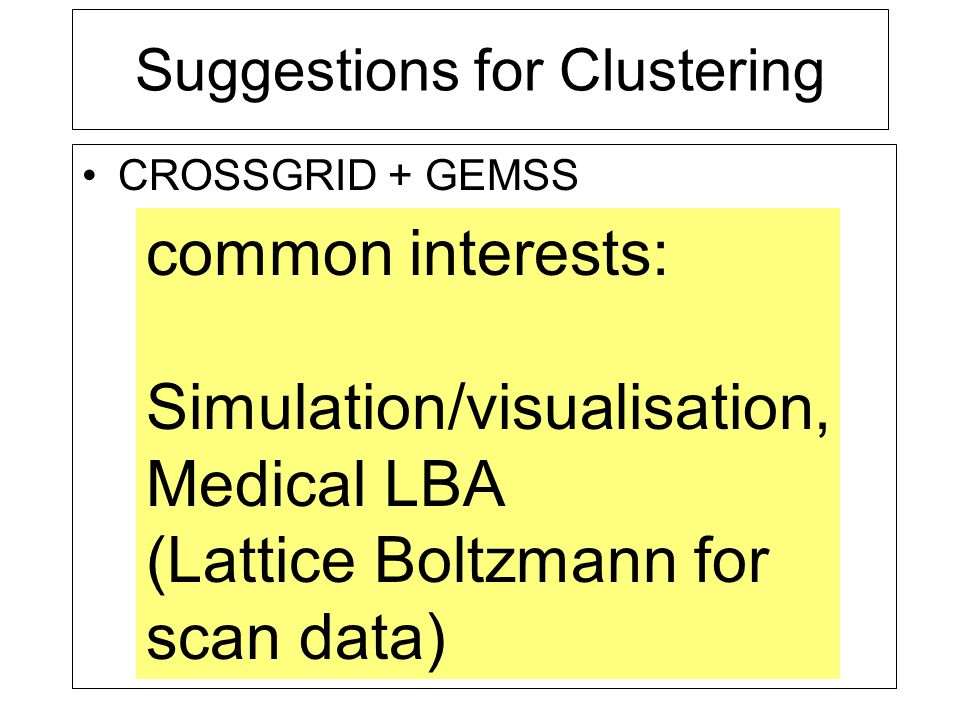Click the word "for" in the slide title
Screen dimensions: 960x720
coord(508,70)
